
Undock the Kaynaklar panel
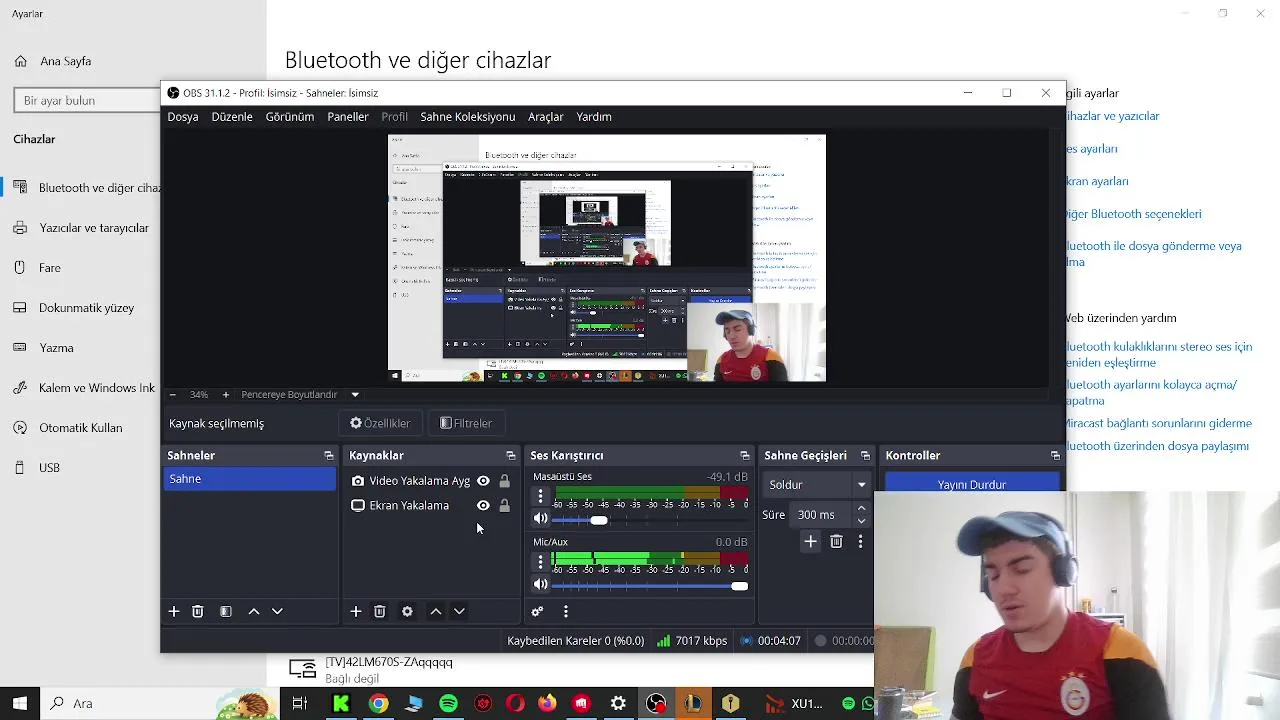[510, 455]
